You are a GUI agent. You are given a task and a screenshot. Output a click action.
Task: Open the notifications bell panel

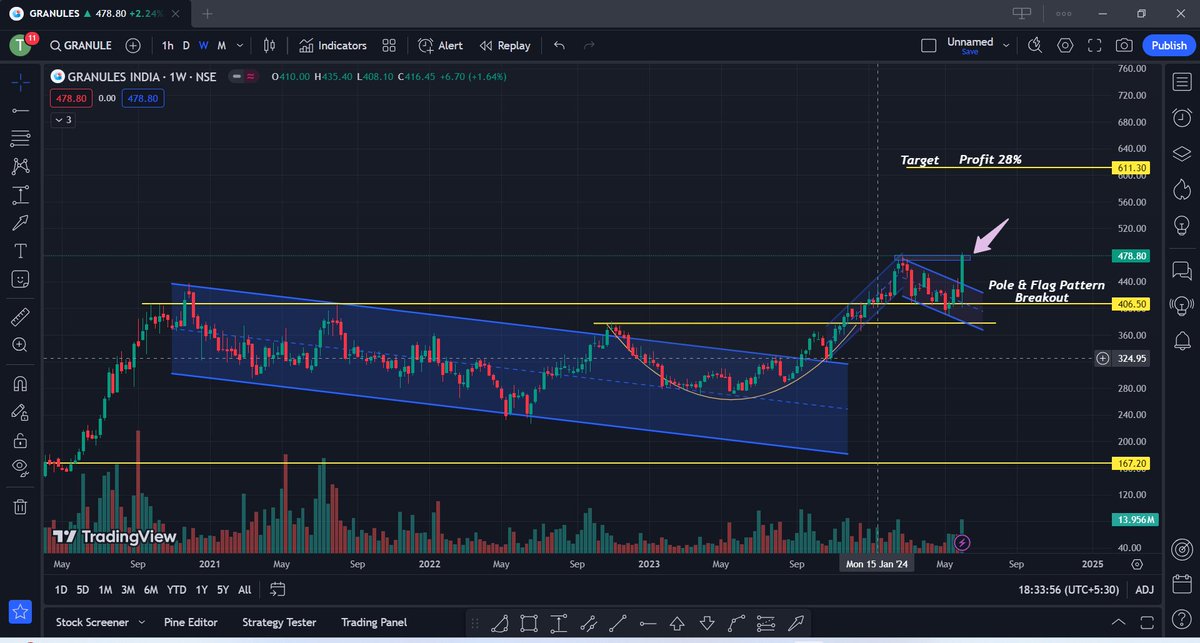[1182, 341]
